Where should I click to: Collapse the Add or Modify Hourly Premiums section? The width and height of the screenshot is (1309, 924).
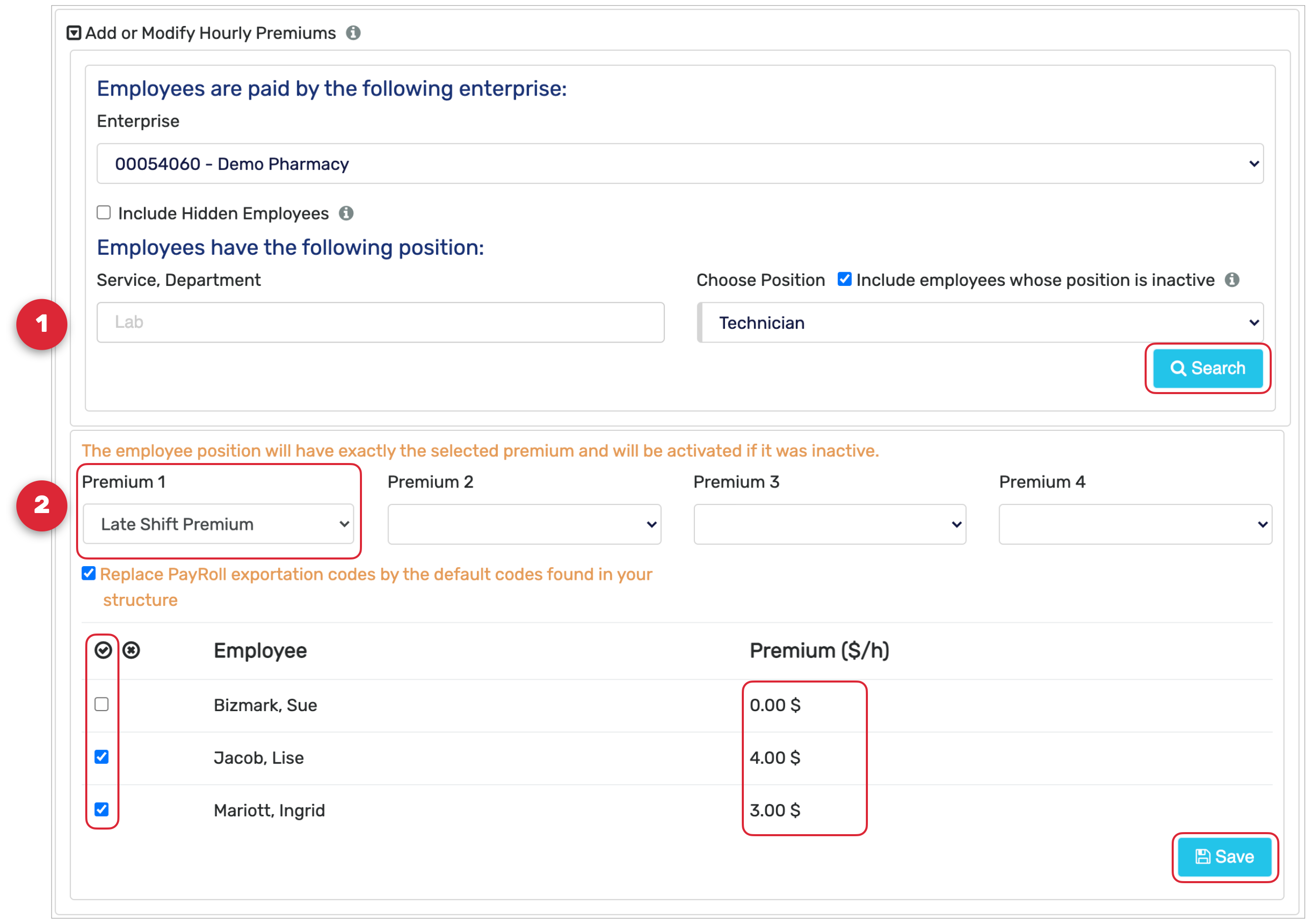click(74, 33)
